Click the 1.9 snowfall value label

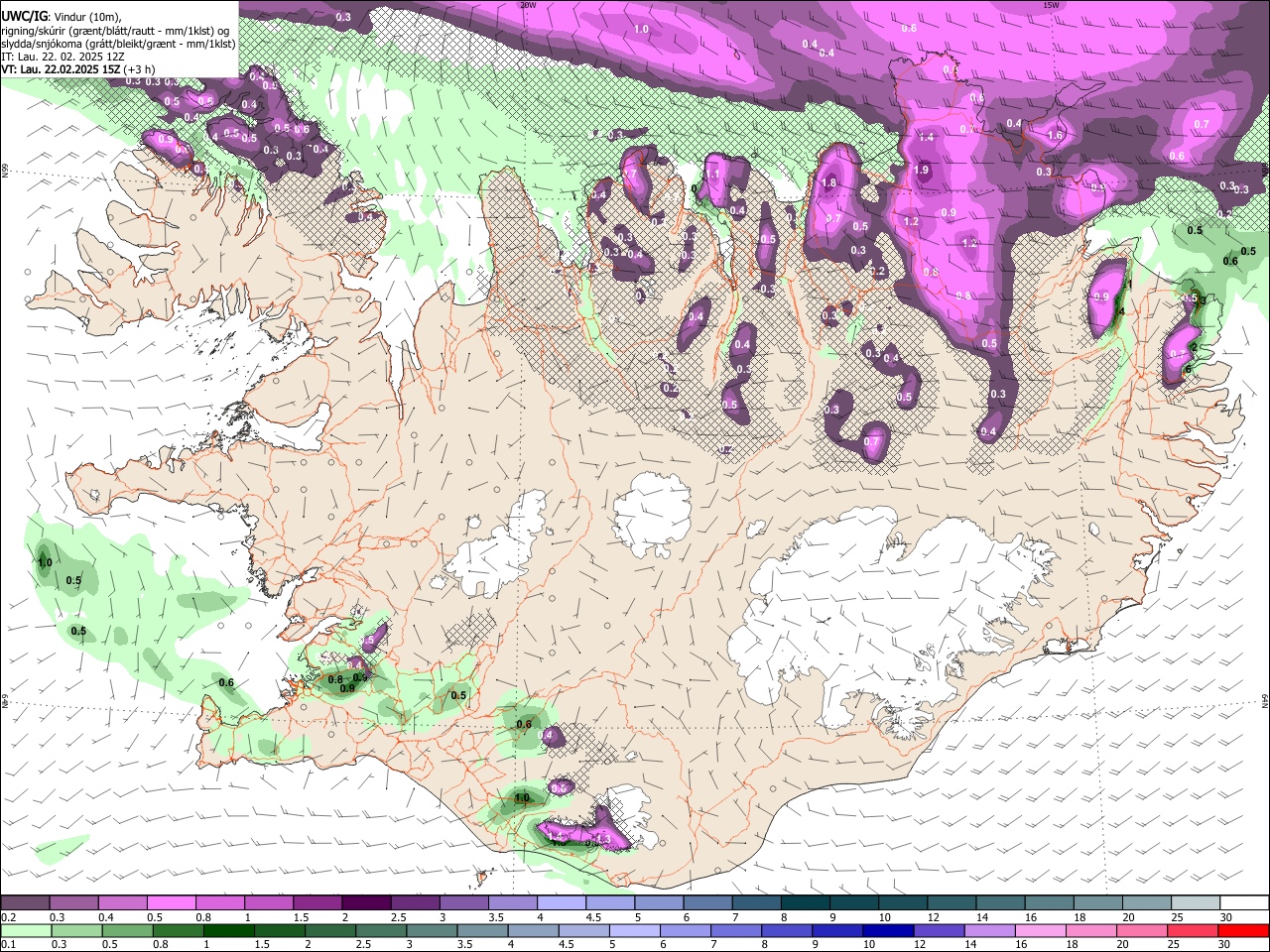[922, 171]
